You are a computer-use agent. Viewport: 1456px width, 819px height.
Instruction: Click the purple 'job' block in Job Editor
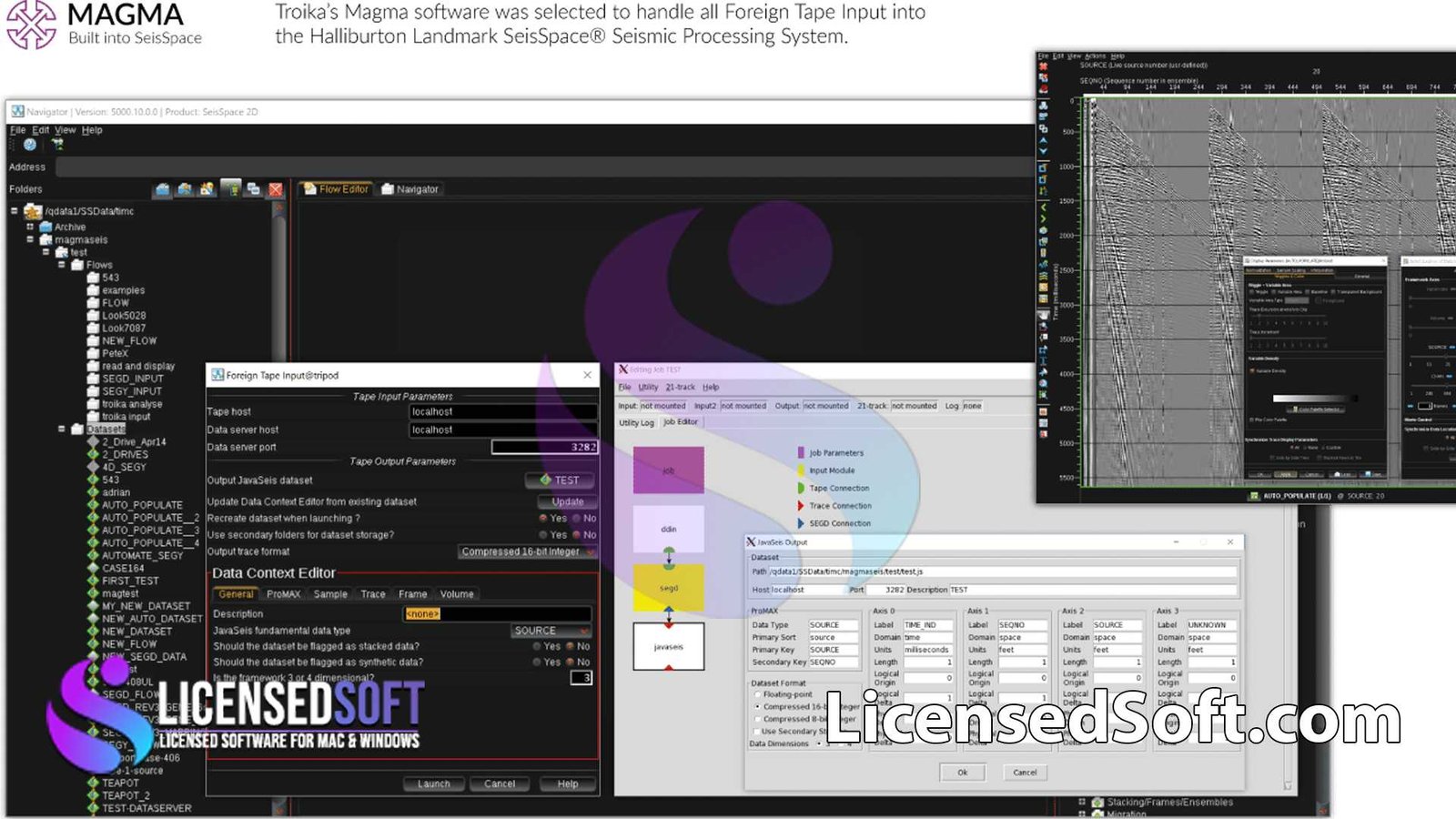point(669,470)
